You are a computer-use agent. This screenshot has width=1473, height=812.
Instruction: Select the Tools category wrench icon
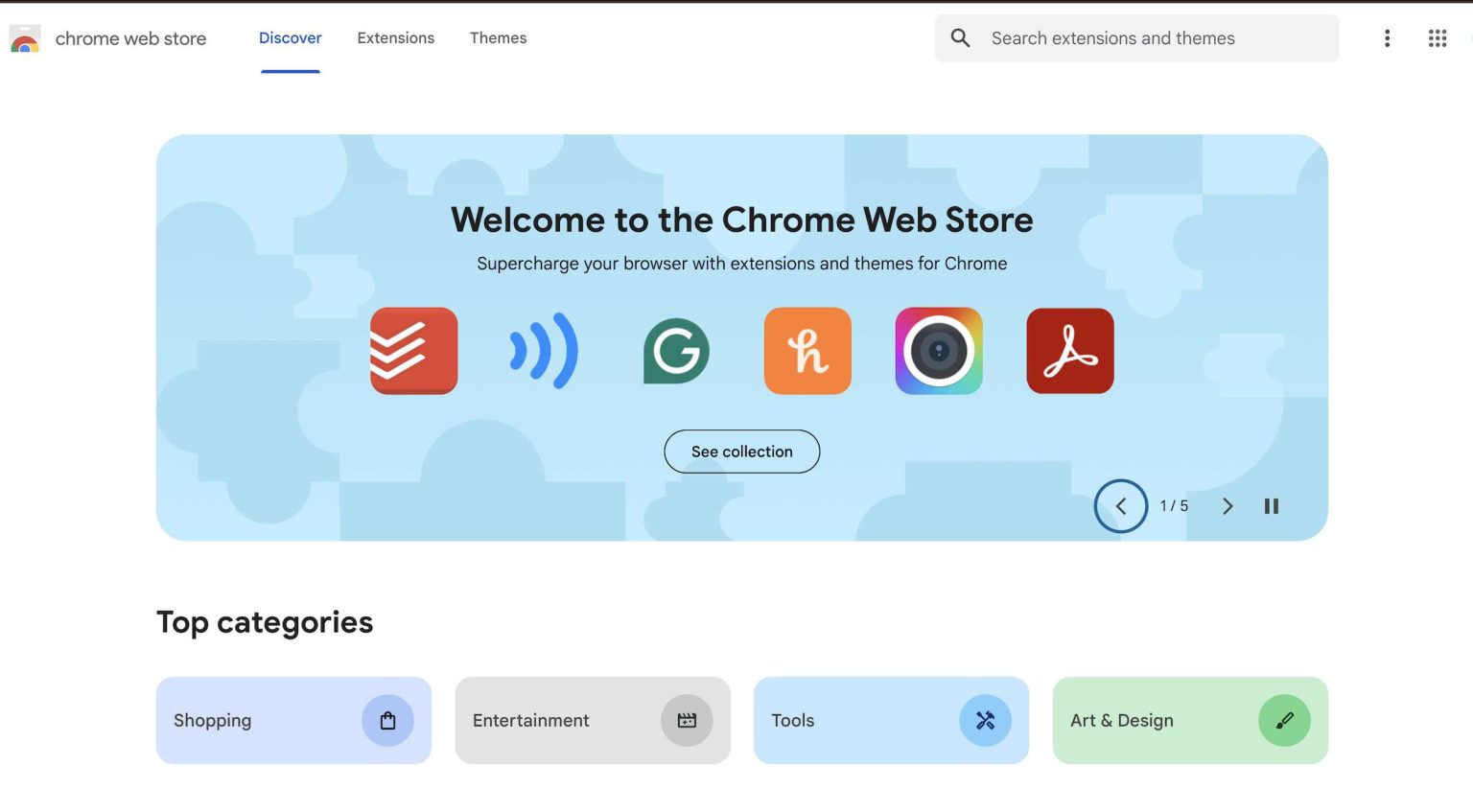point(986,720)
